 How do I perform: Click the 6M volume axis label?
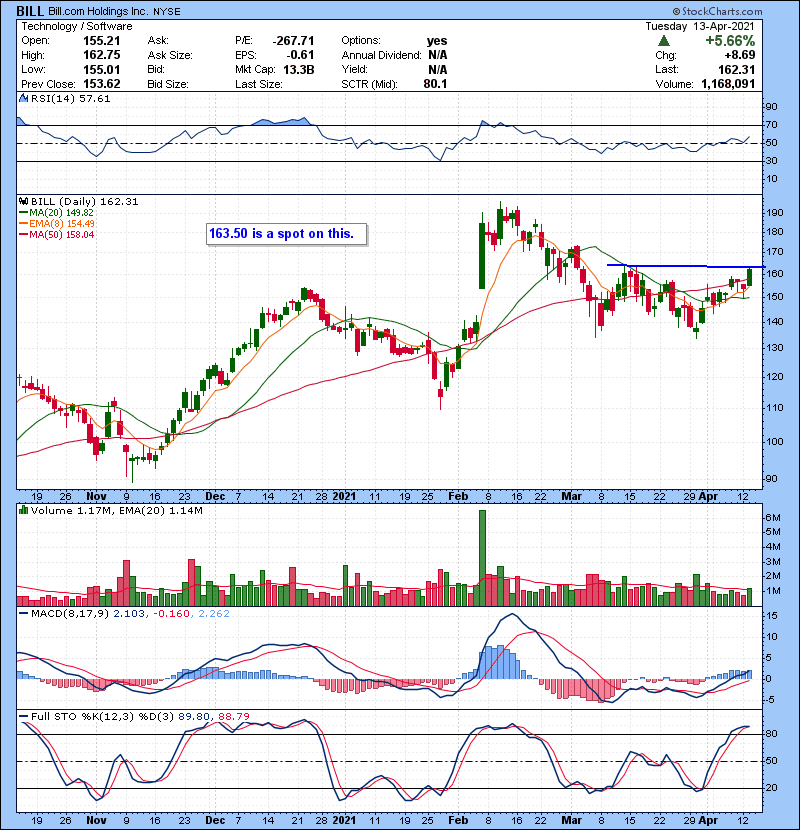point(772,518)
